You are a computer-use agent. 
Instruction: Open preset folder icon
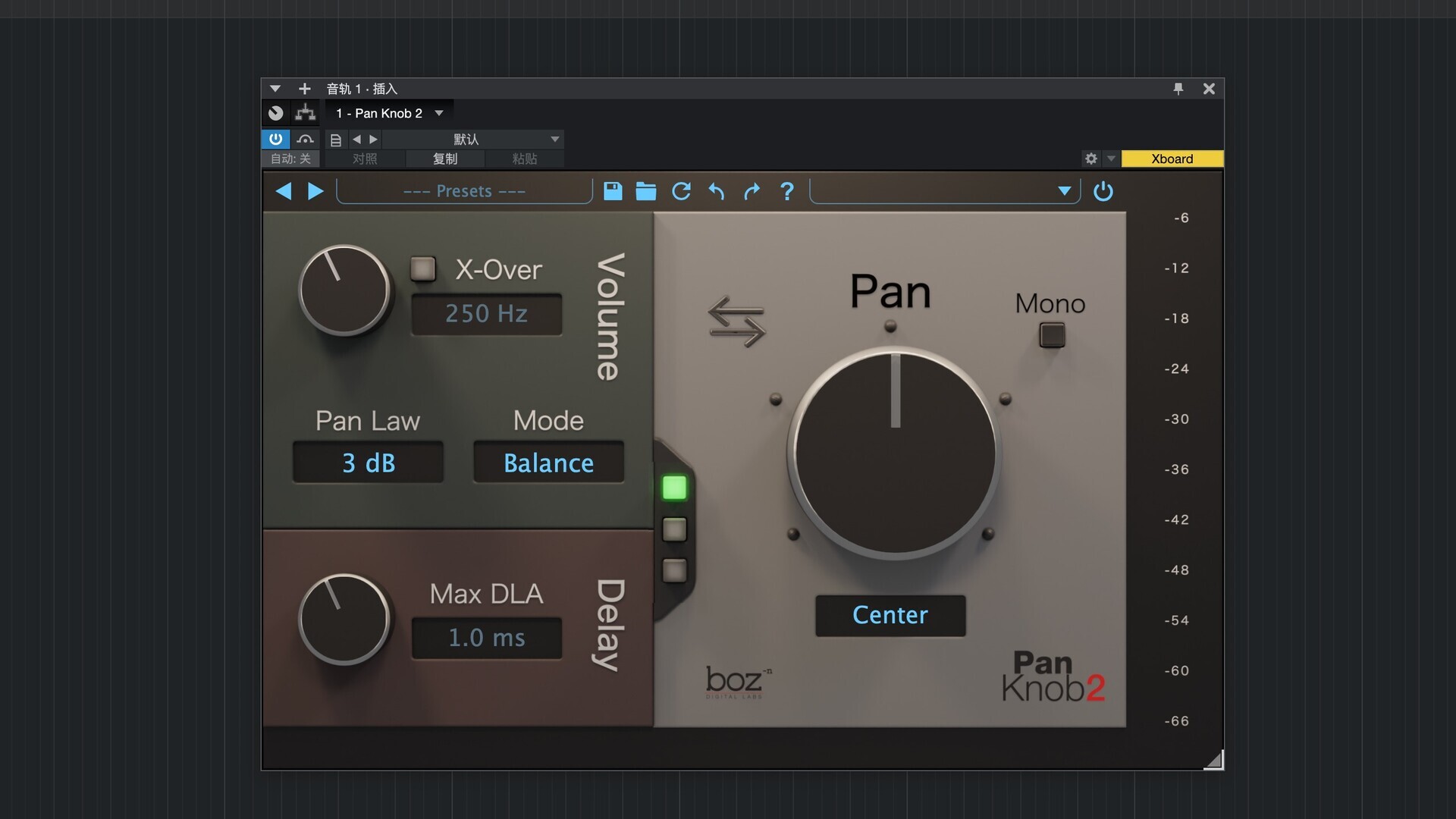(645, 191)
